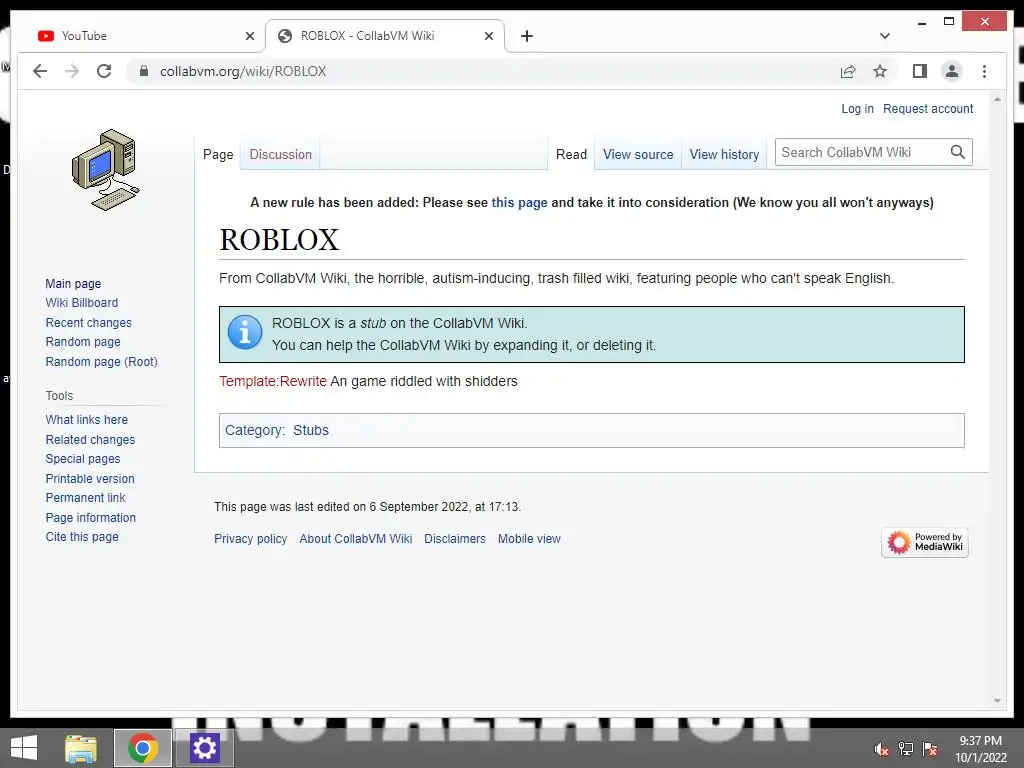Image resolution: width=1024 pixels, height=768 pixels.
Task: Click the wiki search magnifier icon
Action: tap(957, 152)
